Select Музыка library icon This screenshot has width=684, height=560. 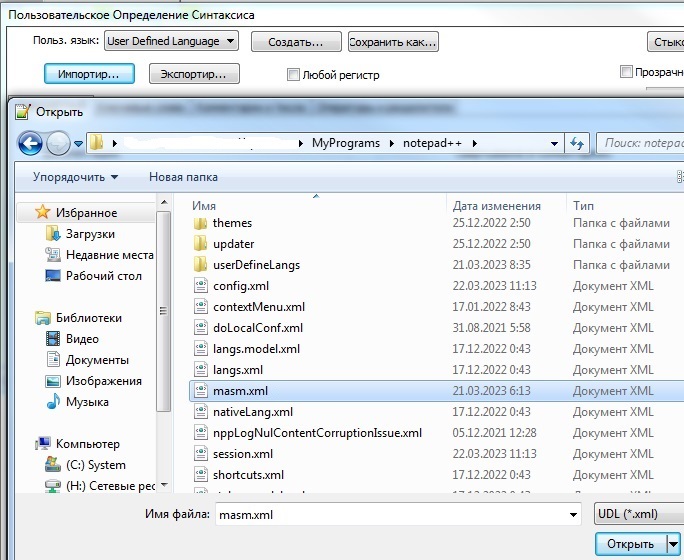coord(54,402)
